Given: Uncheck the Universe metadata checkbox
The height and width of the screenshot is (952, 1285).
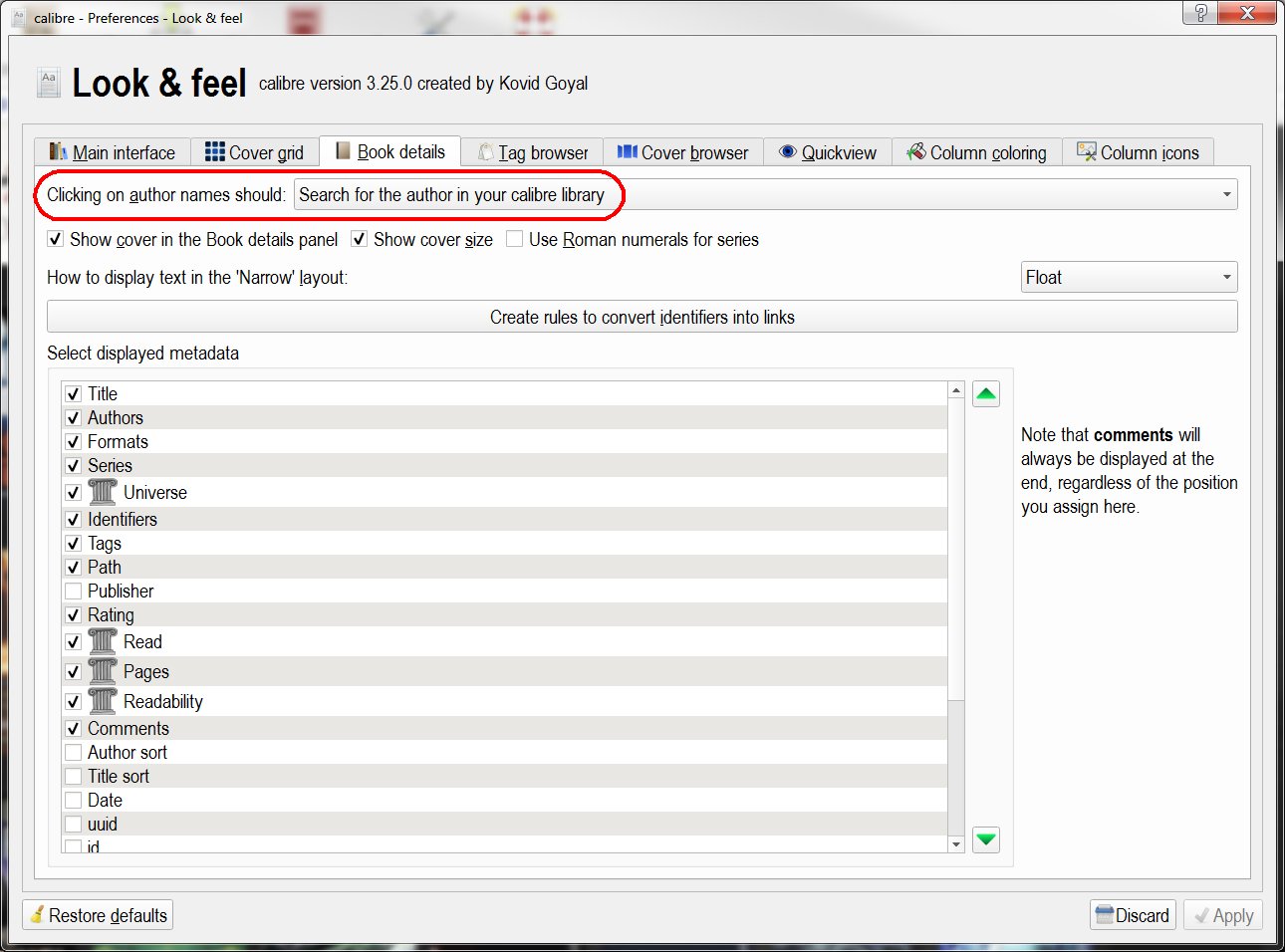Looking at the screenshot, I should [x=74, y=492].
